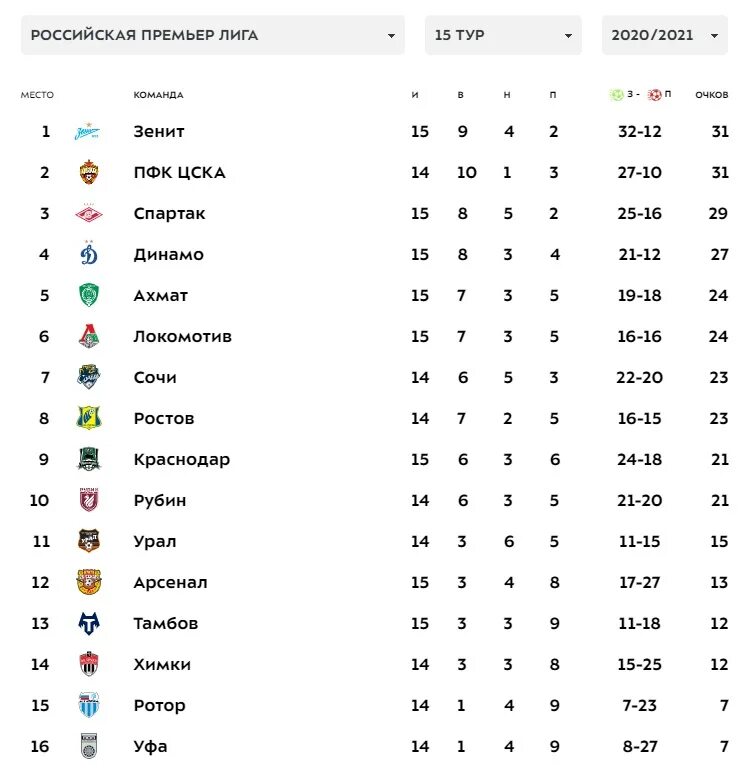
Task: Click the Krasnodar club emblem
Action: [x=89, y=460]
